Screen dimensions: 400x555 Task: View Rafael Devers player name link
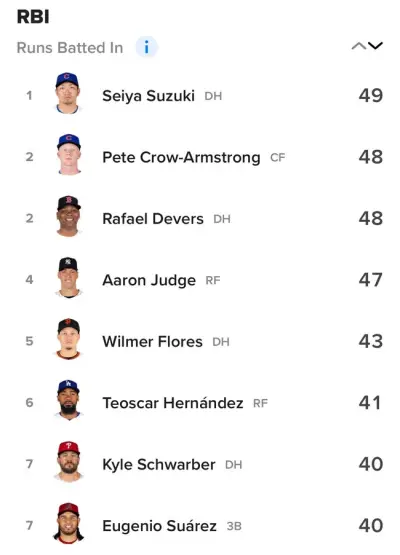tap(153, 219)
